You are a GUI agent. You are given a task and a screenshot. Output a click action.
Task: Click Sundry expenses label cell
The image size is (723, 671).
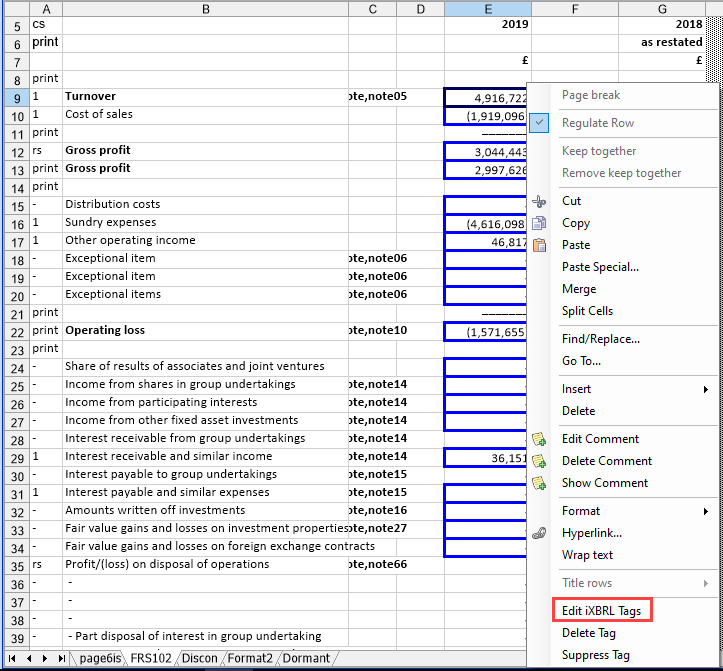(x=206, y=222)
